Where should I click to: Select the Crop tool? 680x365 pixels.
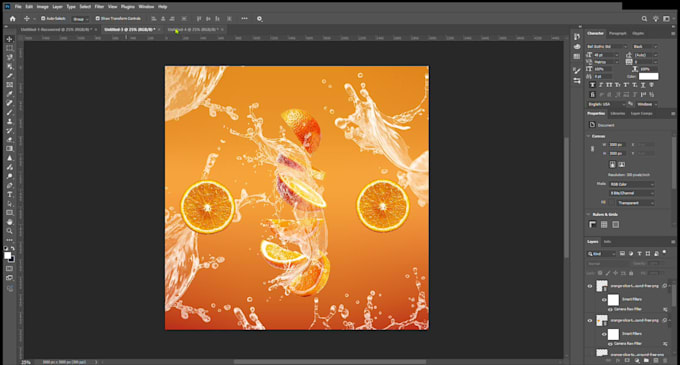(10, 75)
